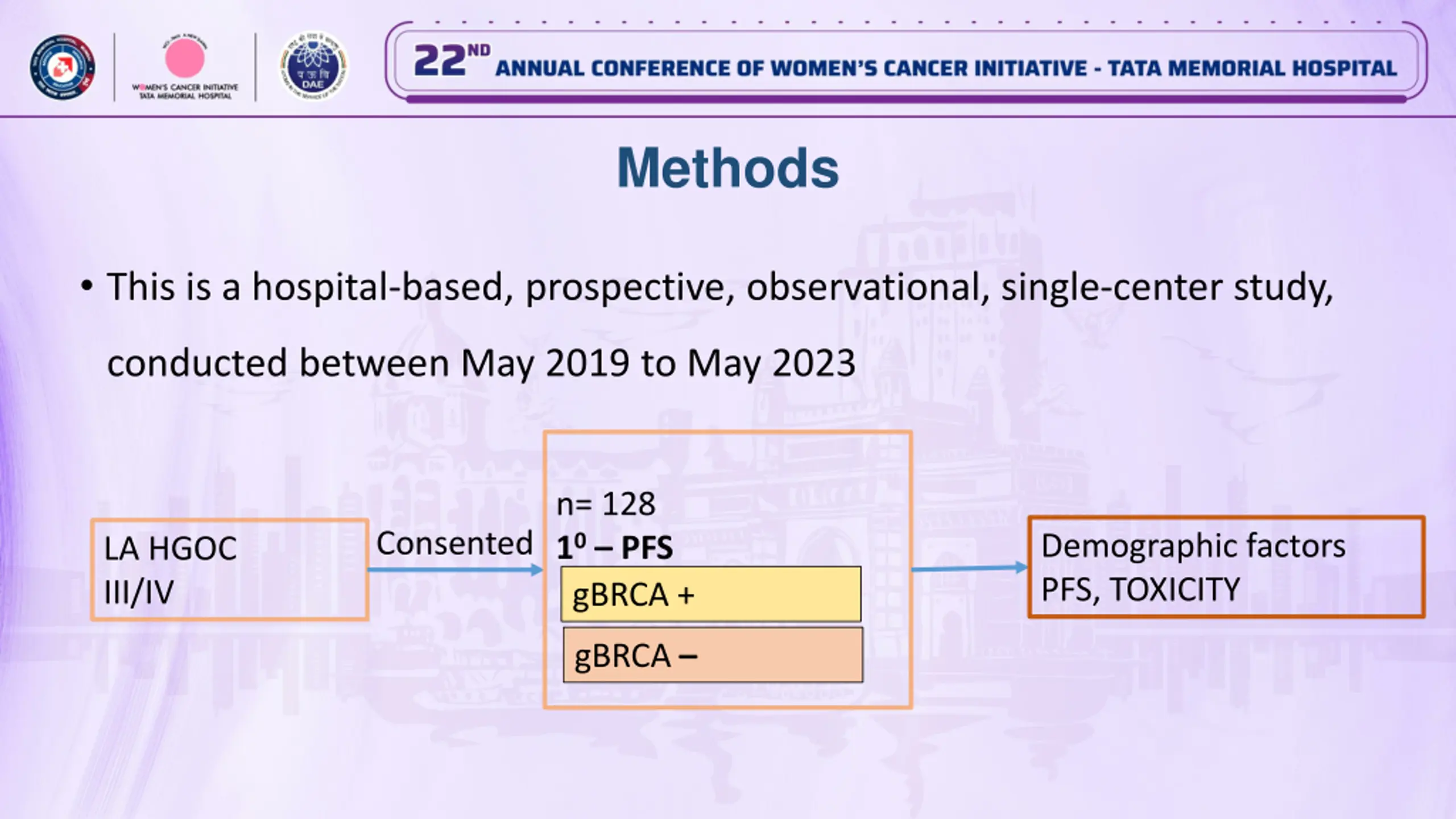
Task: Click the 'n= 128' text
Action: click(606, 504)
